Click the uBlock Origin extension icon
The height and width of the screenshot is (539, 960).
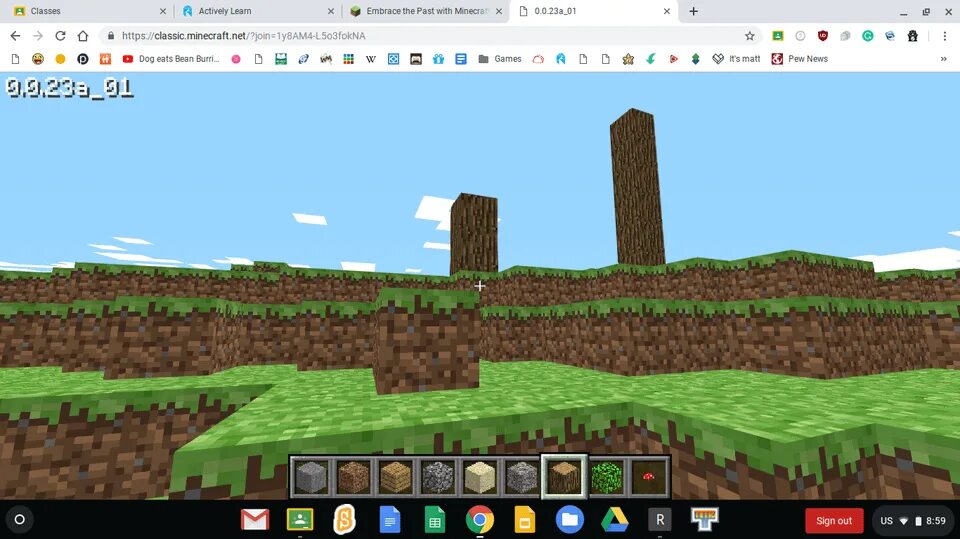[822, 36]
